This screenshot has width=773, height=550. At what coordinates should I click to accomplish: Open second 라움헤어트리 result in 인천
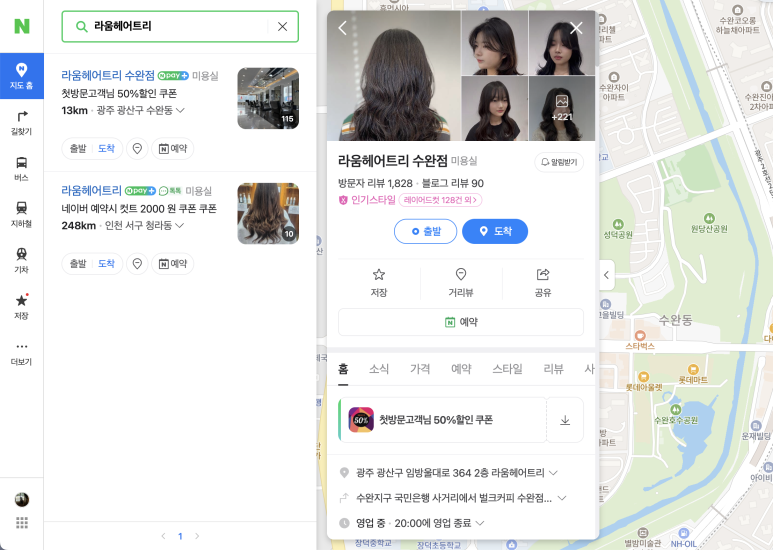click(91, 190)
